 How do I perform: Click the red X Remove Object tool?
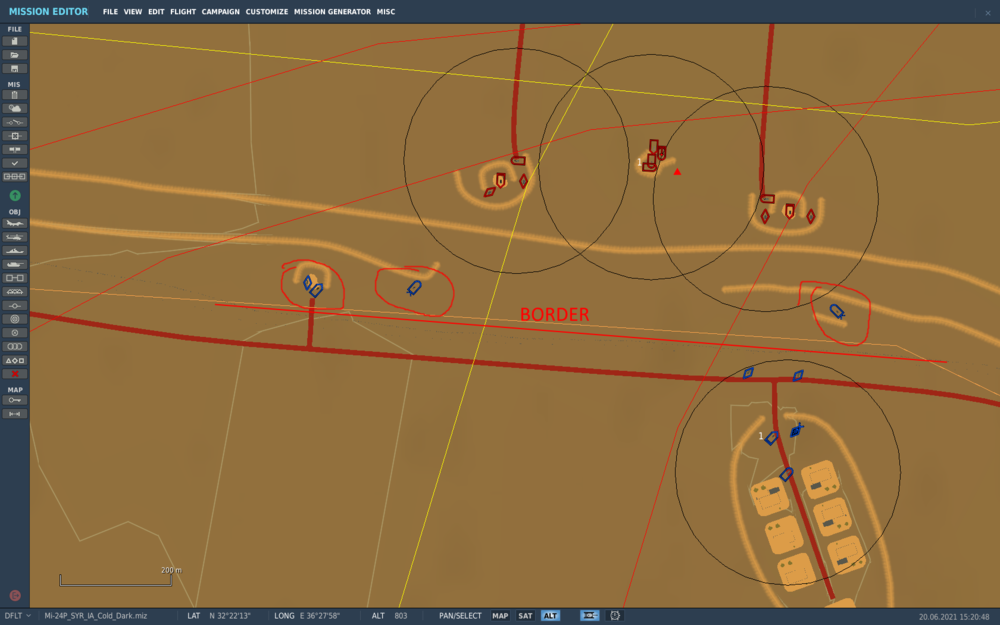pyautogui.click(x=15, y=374)
